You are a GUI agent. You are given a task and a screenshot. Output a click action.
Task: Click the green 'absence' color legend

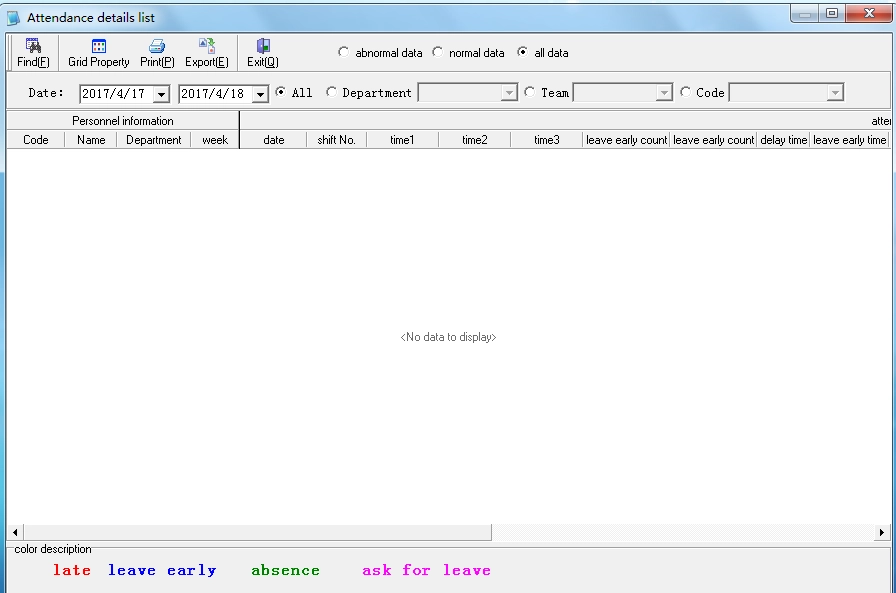coord(285,570)
